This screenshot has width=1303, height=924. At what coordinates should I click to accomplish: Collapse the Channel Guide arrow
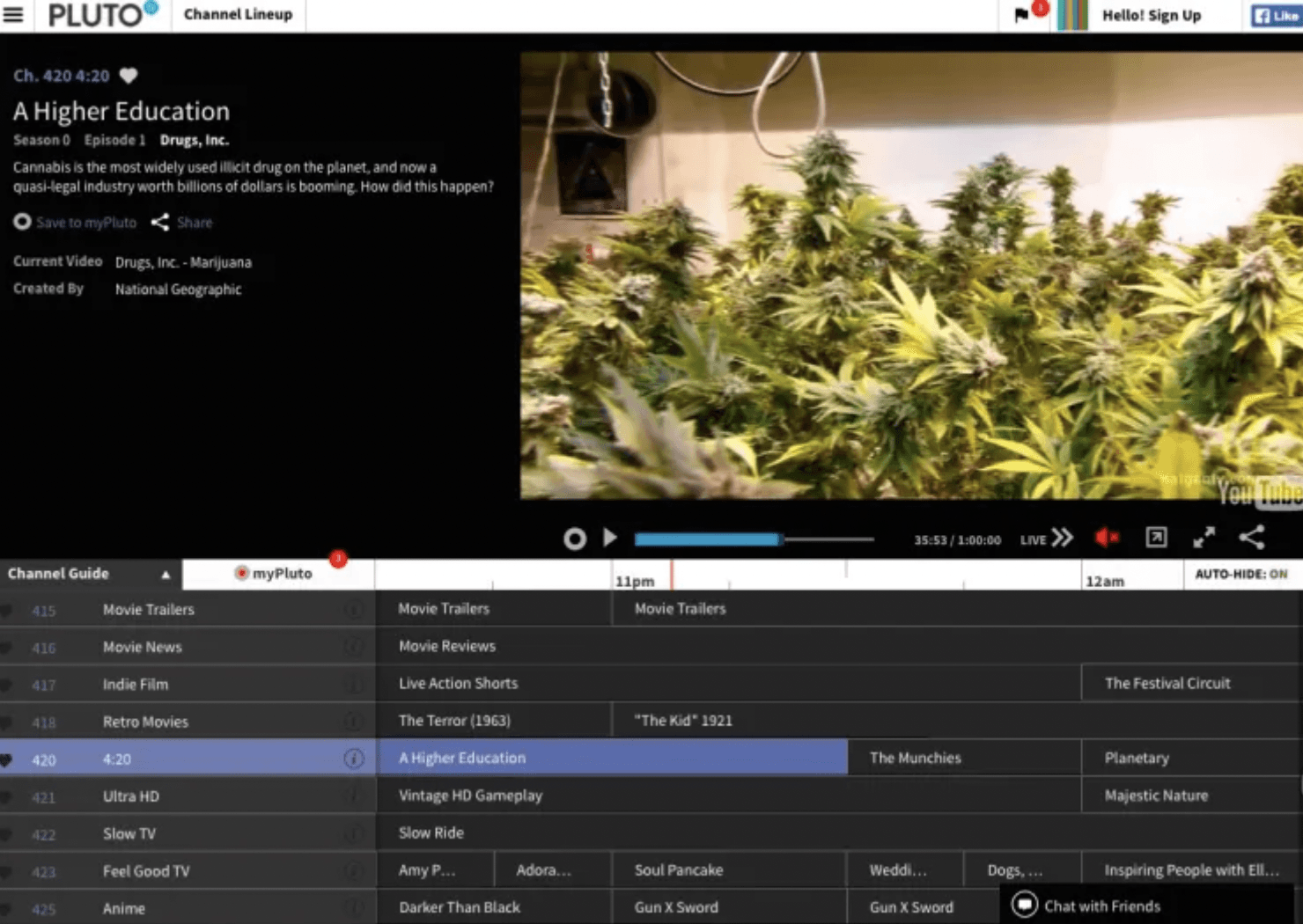(x=165, y=575)
